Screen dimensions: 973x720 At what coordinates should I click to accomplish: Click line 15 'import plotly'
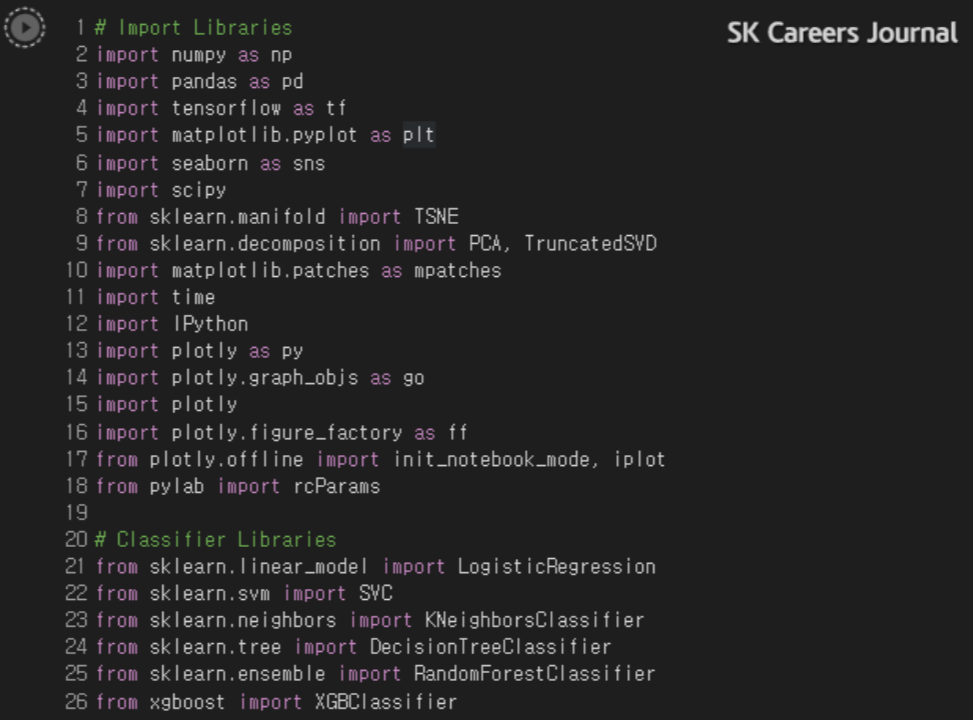tap(167, 404)
